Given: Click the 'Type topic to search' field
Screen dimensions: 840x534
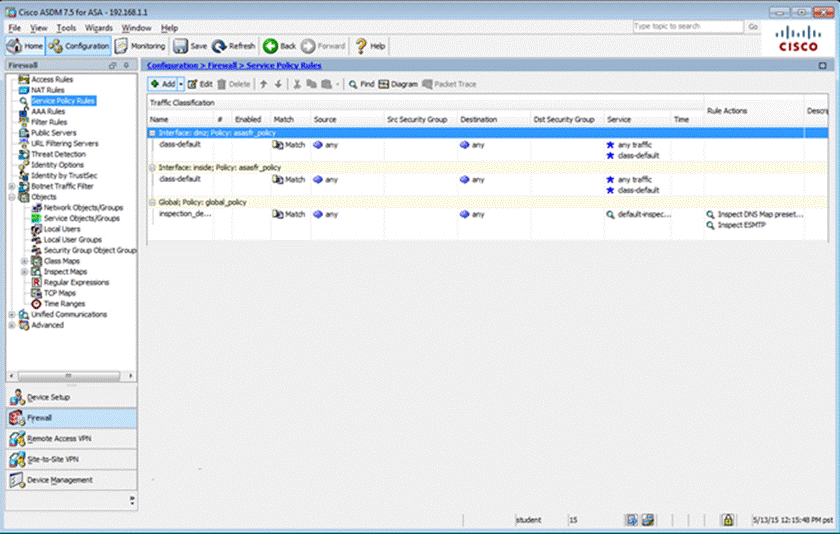Looking at the screenshot, I should [687, 26].
